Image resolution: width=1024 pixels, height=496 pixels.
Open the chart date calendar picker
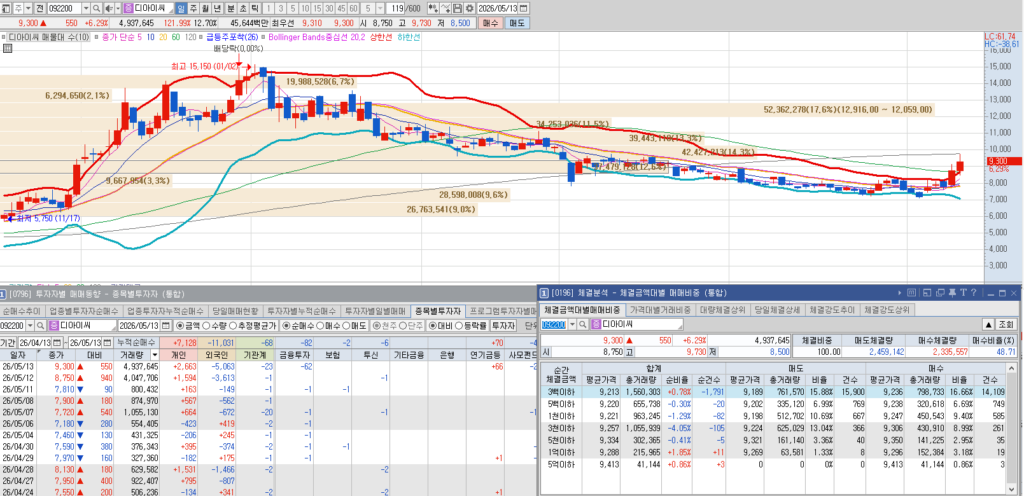point(524,8)
